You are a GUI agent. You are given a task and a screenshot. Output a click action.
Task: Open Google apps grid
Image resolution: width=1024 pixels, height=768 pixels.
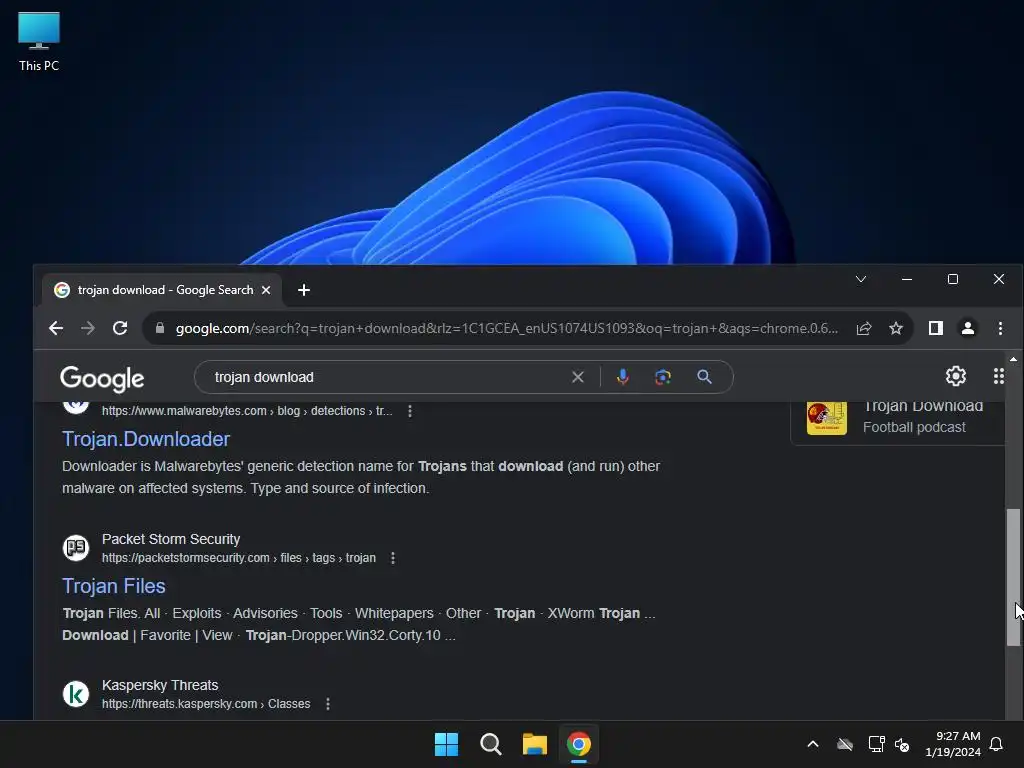(999, 376)
